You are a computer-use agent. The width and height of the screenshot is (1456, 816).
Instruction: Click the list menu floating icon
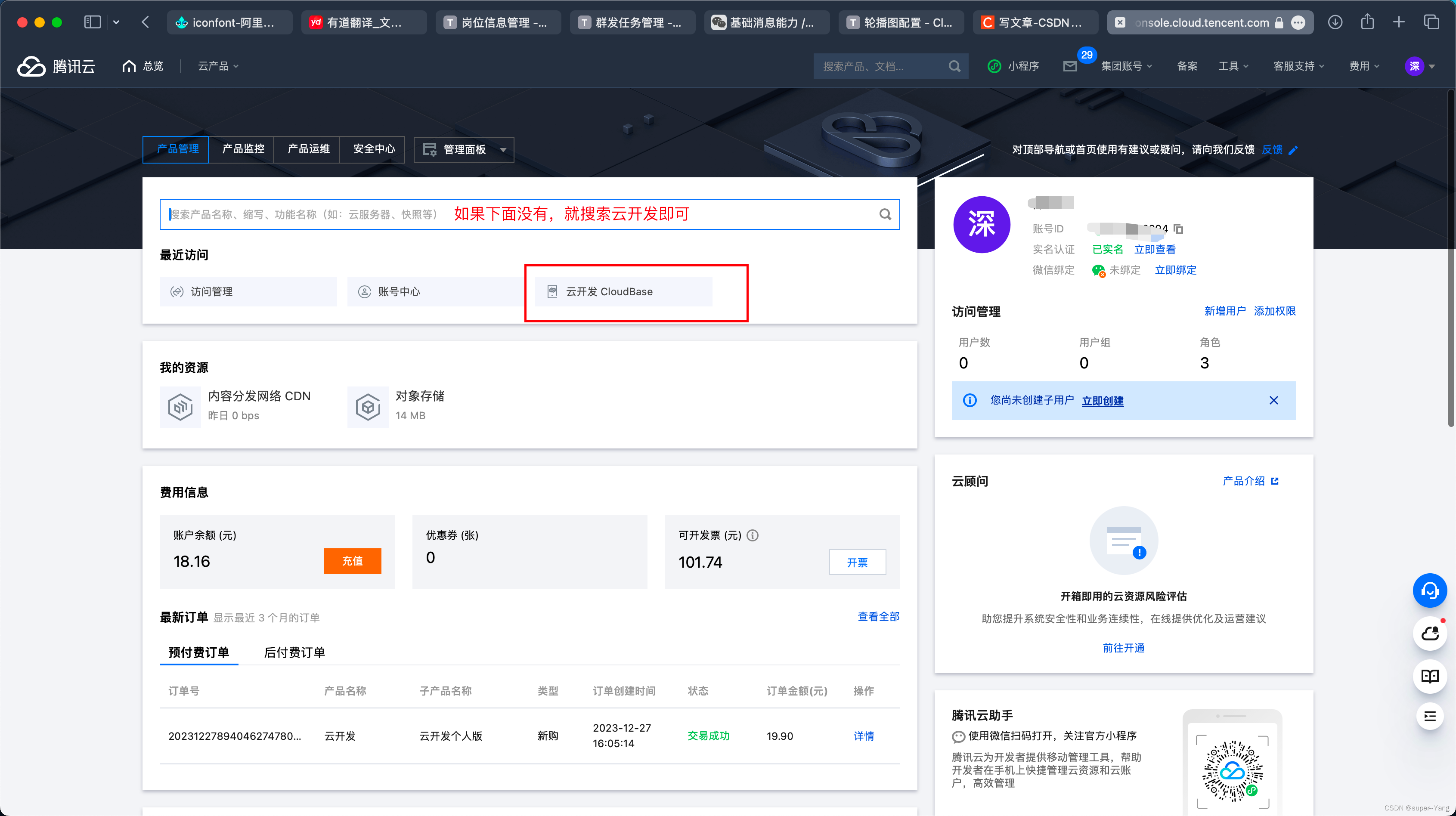pyautogui.click(x=1429, y=716)
